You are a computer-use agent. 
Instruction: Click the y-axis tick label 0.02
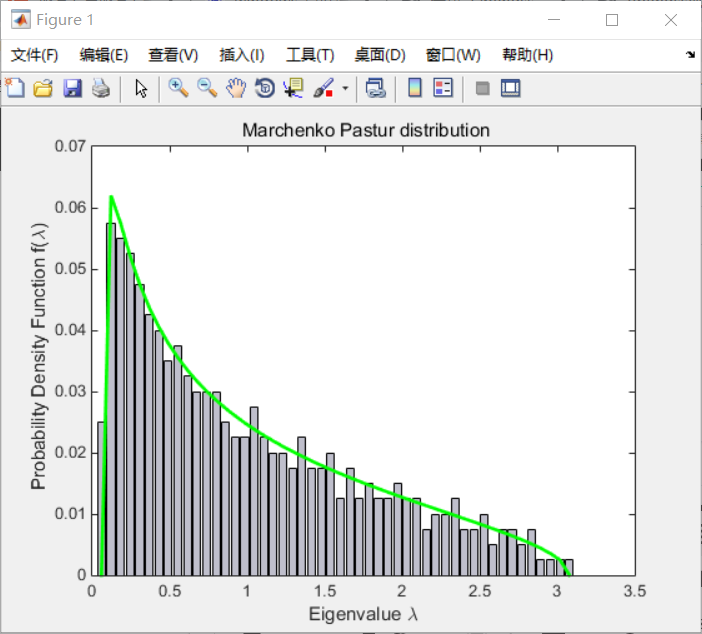70,453
